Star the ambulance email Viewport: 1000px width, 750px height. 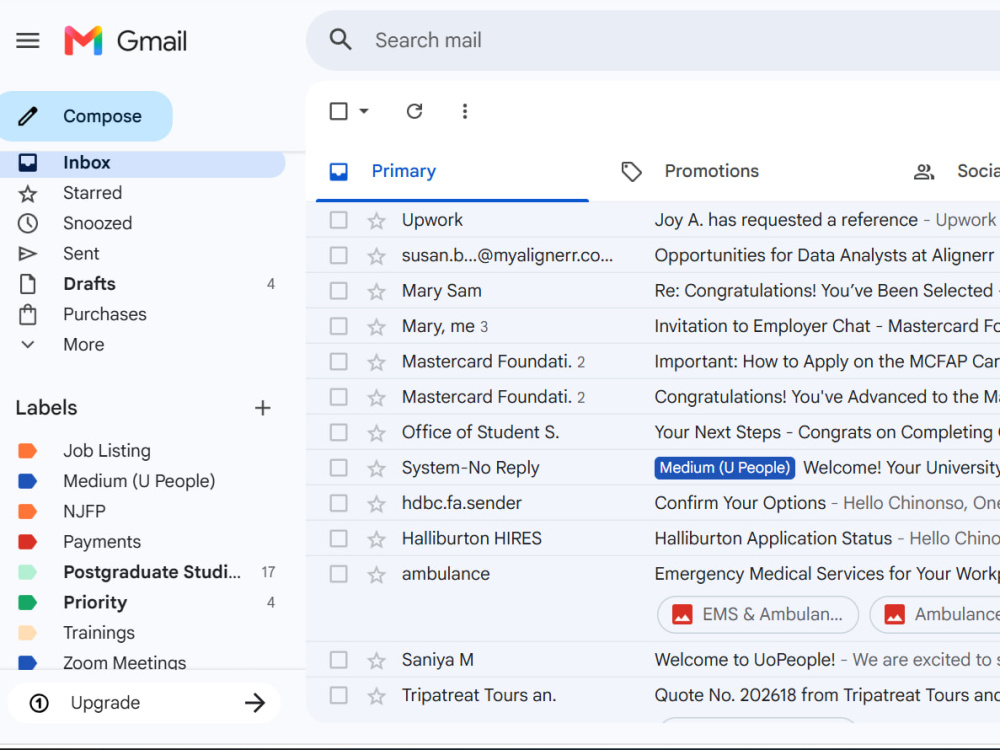(376, 575)
